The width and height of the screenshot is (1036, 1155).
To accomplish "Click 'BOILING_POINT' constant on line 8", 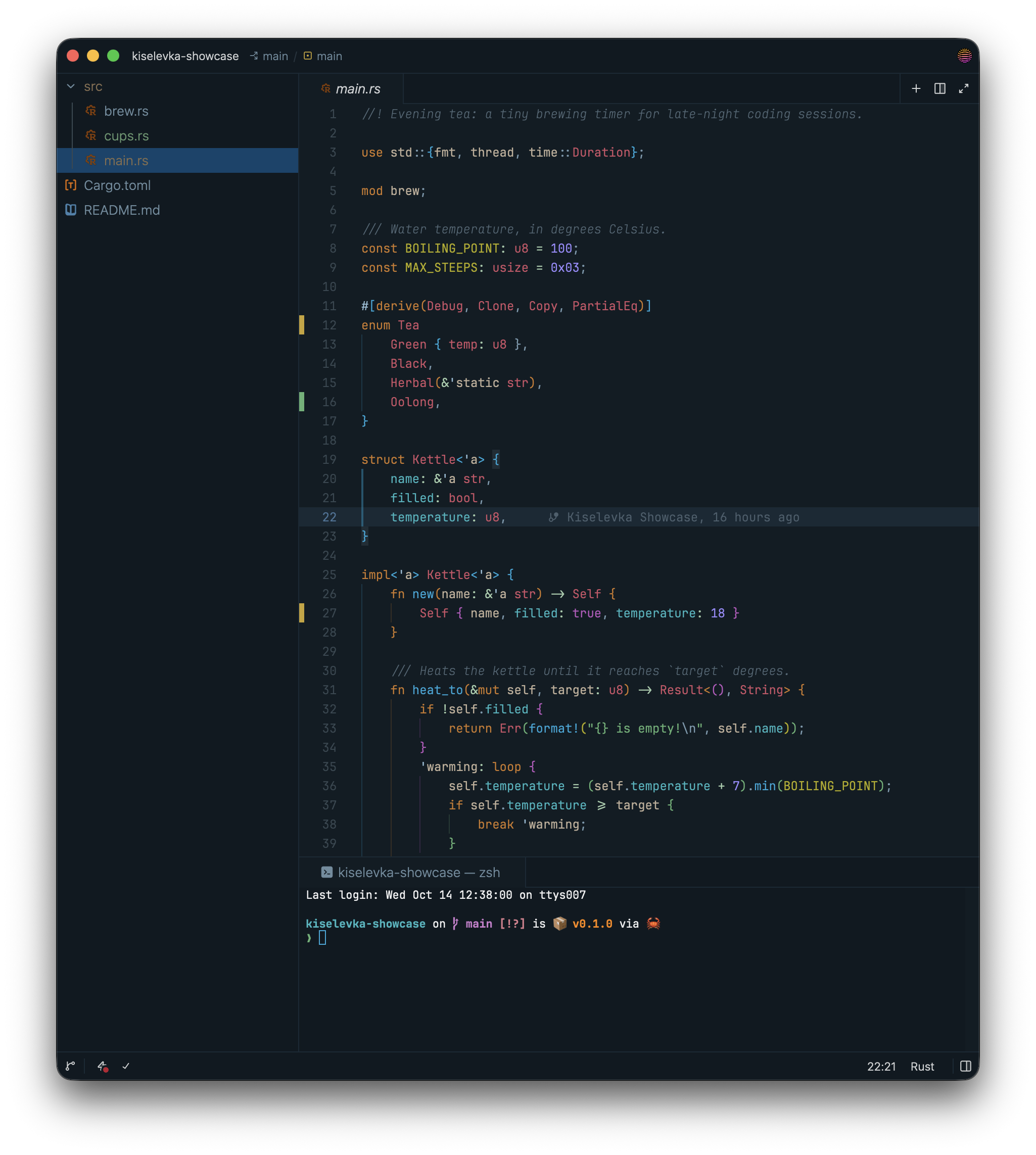I will tap(452, 248).
